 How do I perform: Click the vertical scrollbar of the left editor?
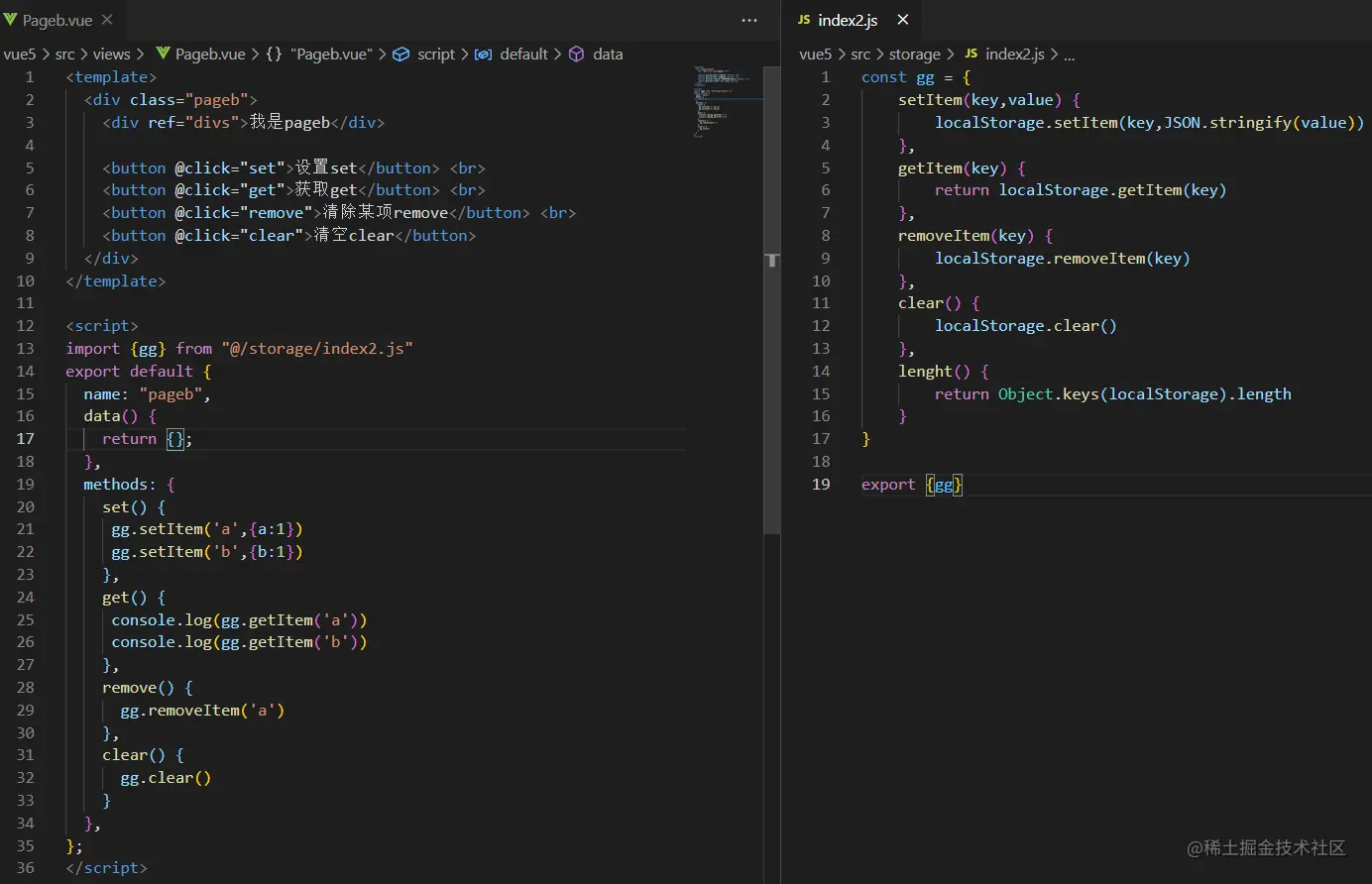coord(772,300)
